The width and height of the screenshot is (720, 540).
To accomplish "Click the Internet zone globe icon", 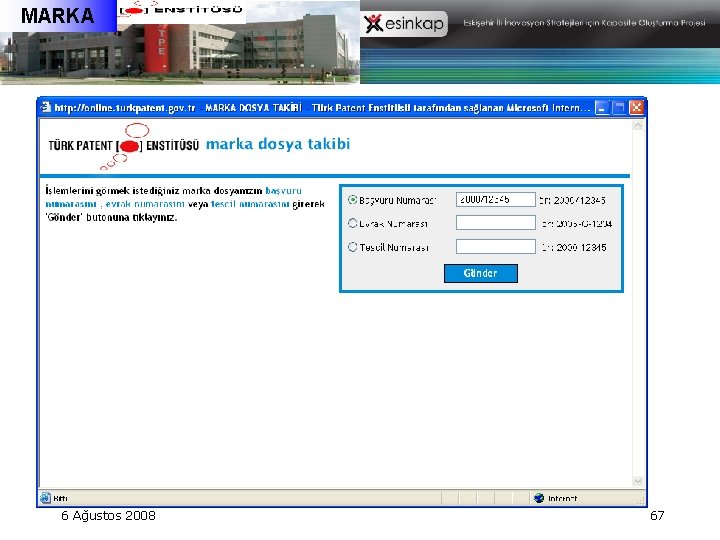I will tap(539, 498).
